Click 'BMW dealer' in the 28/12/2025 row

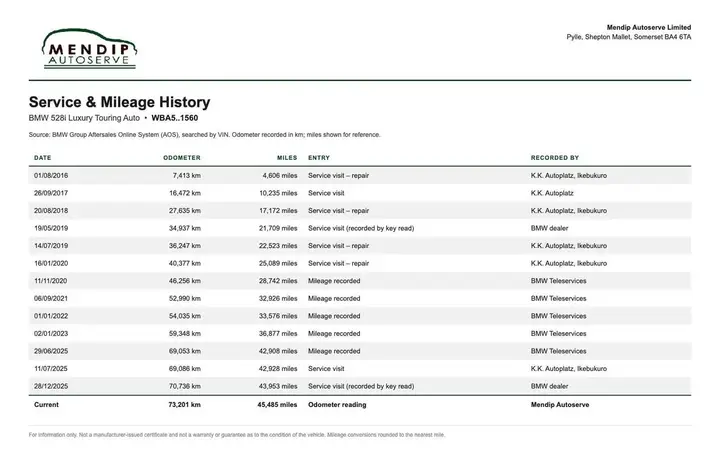coord(550,386)
